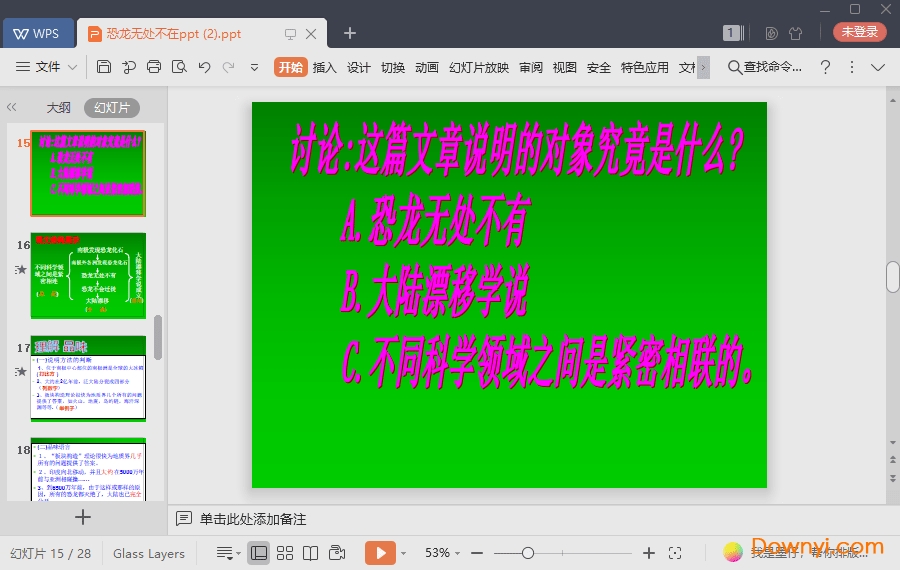Click the 未登录 login button
This screenshot has height=570, width=900.
click(x=859, y=32)
